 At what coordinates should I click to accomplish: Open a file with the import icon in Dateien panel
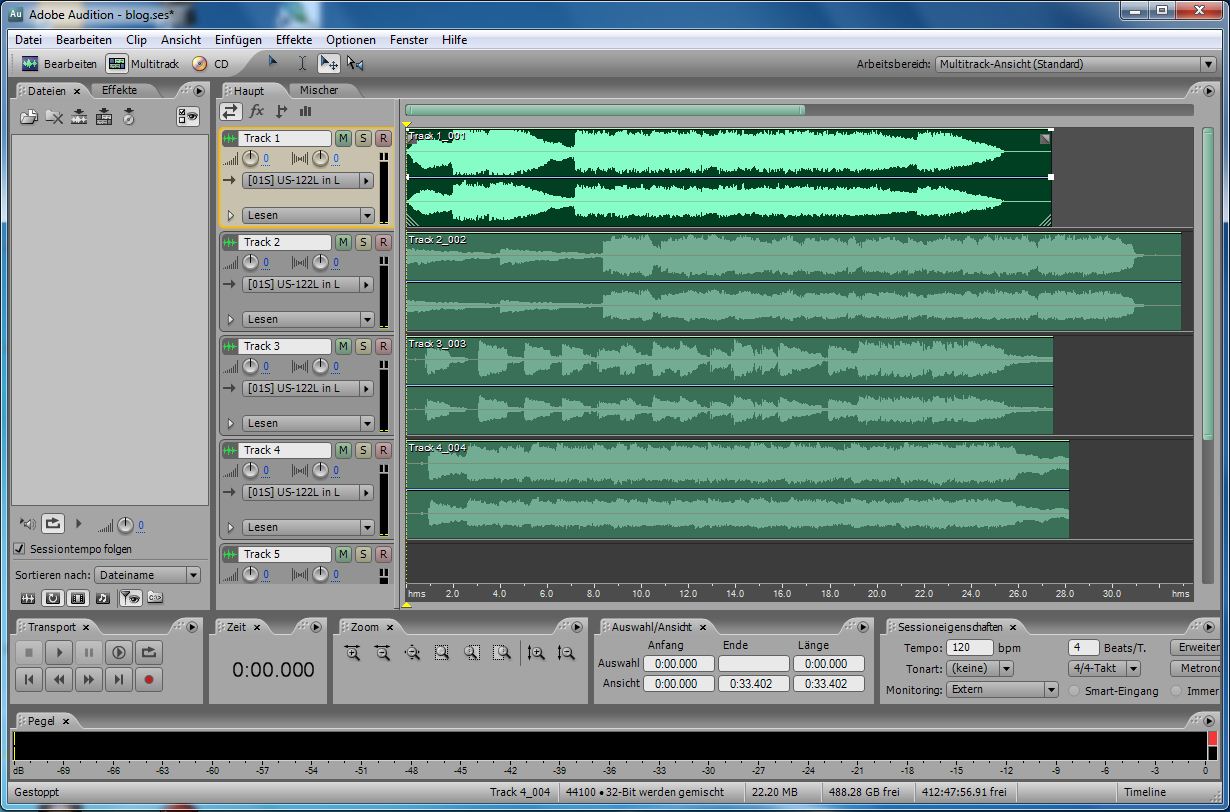coord(28,116)
